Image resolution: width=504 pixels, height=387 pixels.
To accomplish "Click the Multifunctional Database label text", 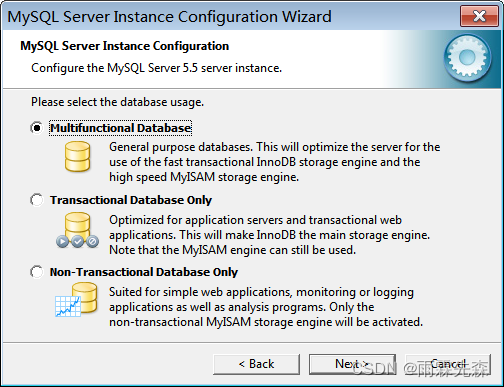I will point(120,128).
